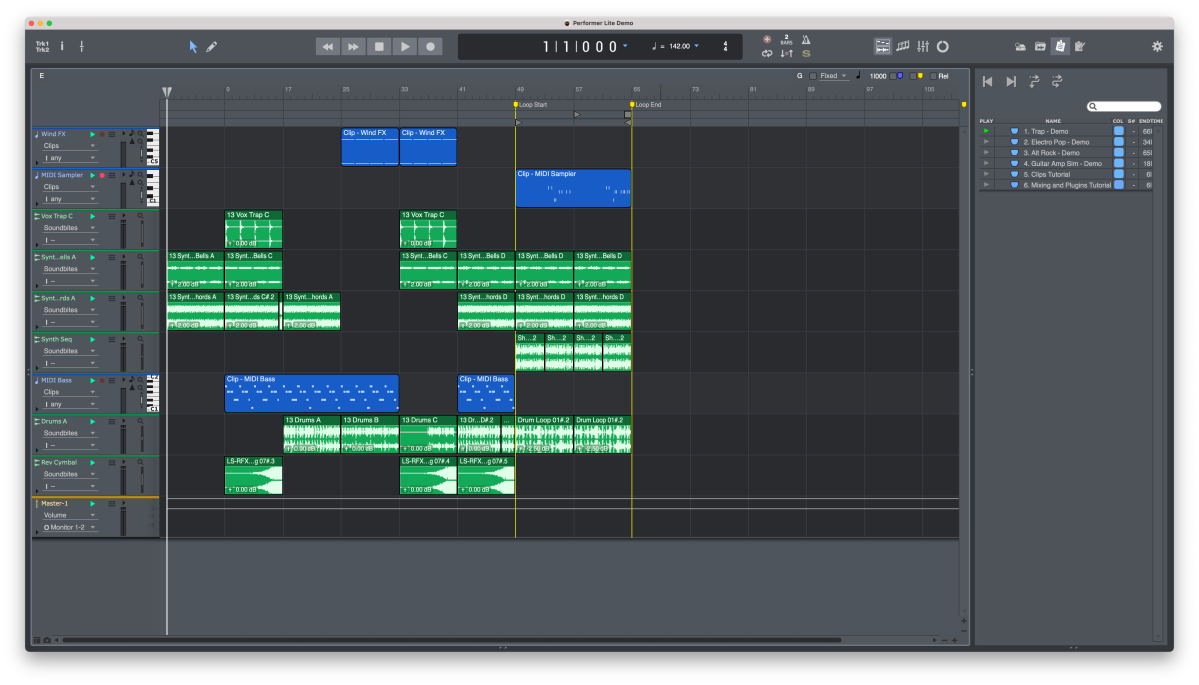
Task: Enable the Rel checkbox
Action: point(933,76)
